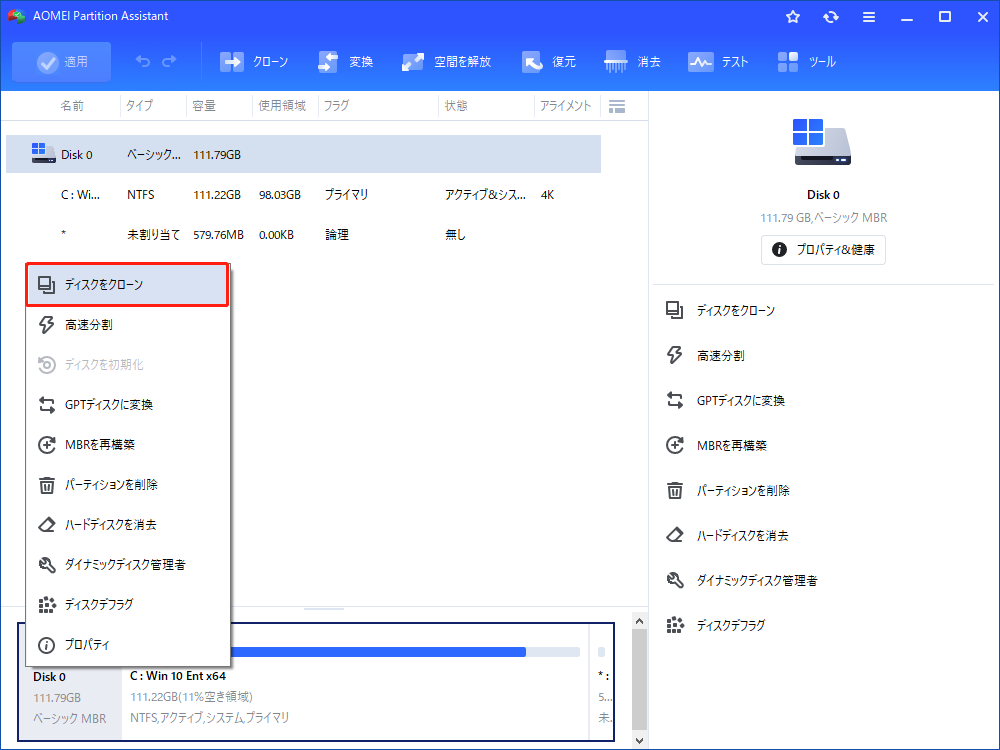1000x750 pixels.
Task: Choose MBRを再構築 in the context menu
Action: coord(128,445)
